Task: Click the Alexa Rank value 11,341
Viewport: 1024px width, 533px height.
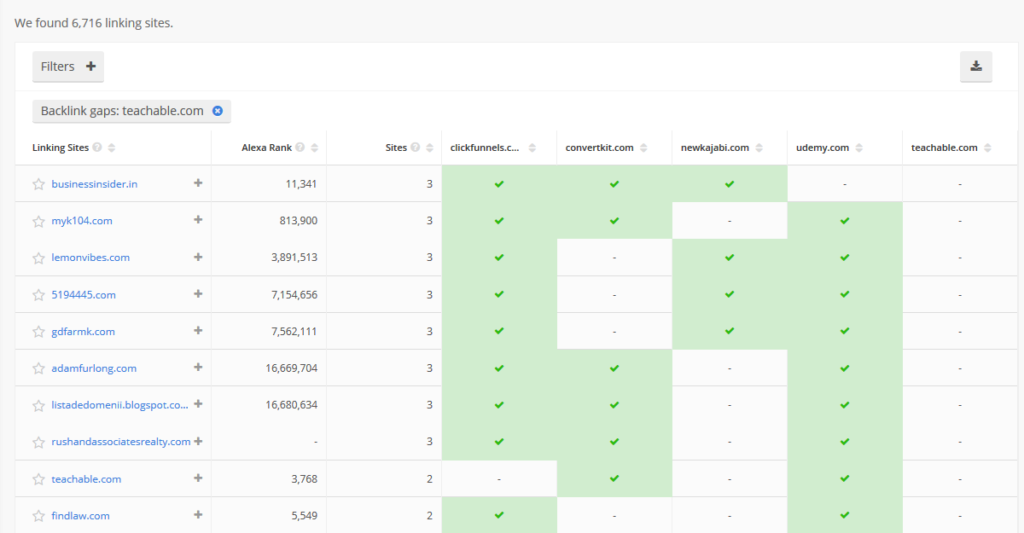Action: tap(301, 184)
